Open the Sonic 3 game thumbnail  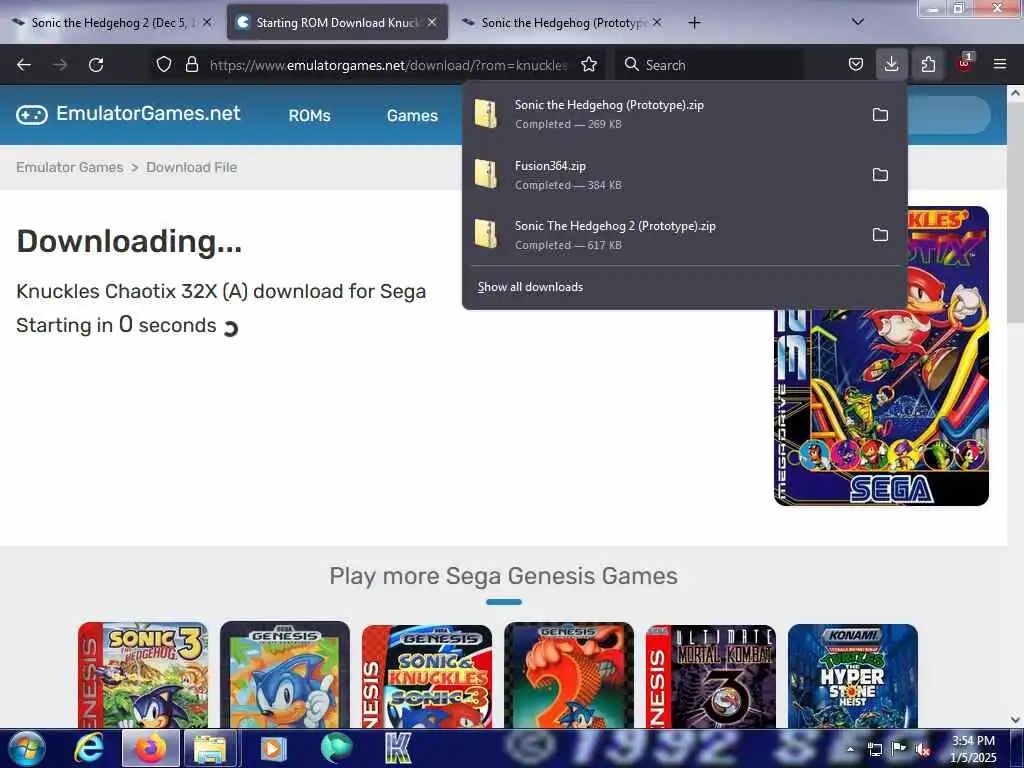143,675
